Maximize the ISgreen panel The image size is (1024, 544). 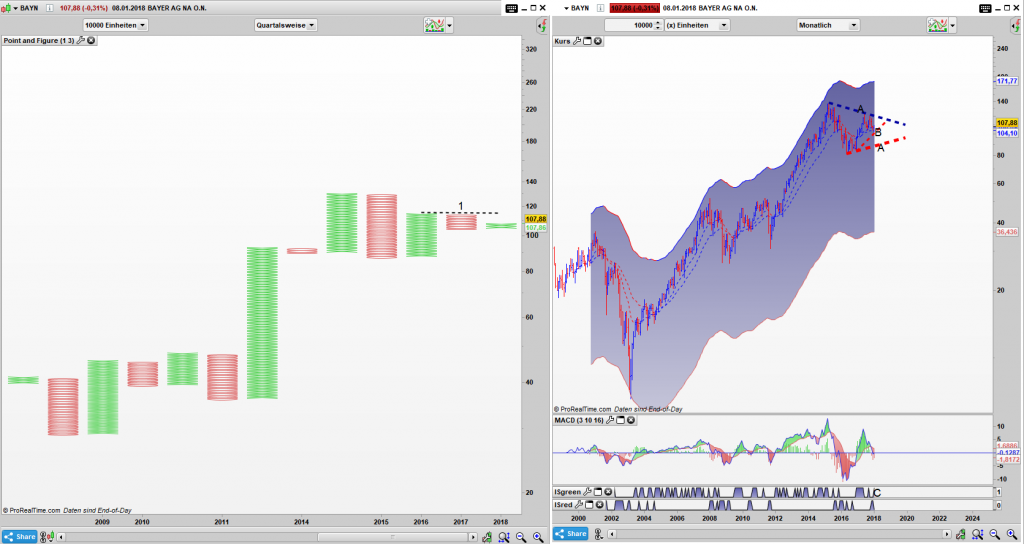[598, 492]
